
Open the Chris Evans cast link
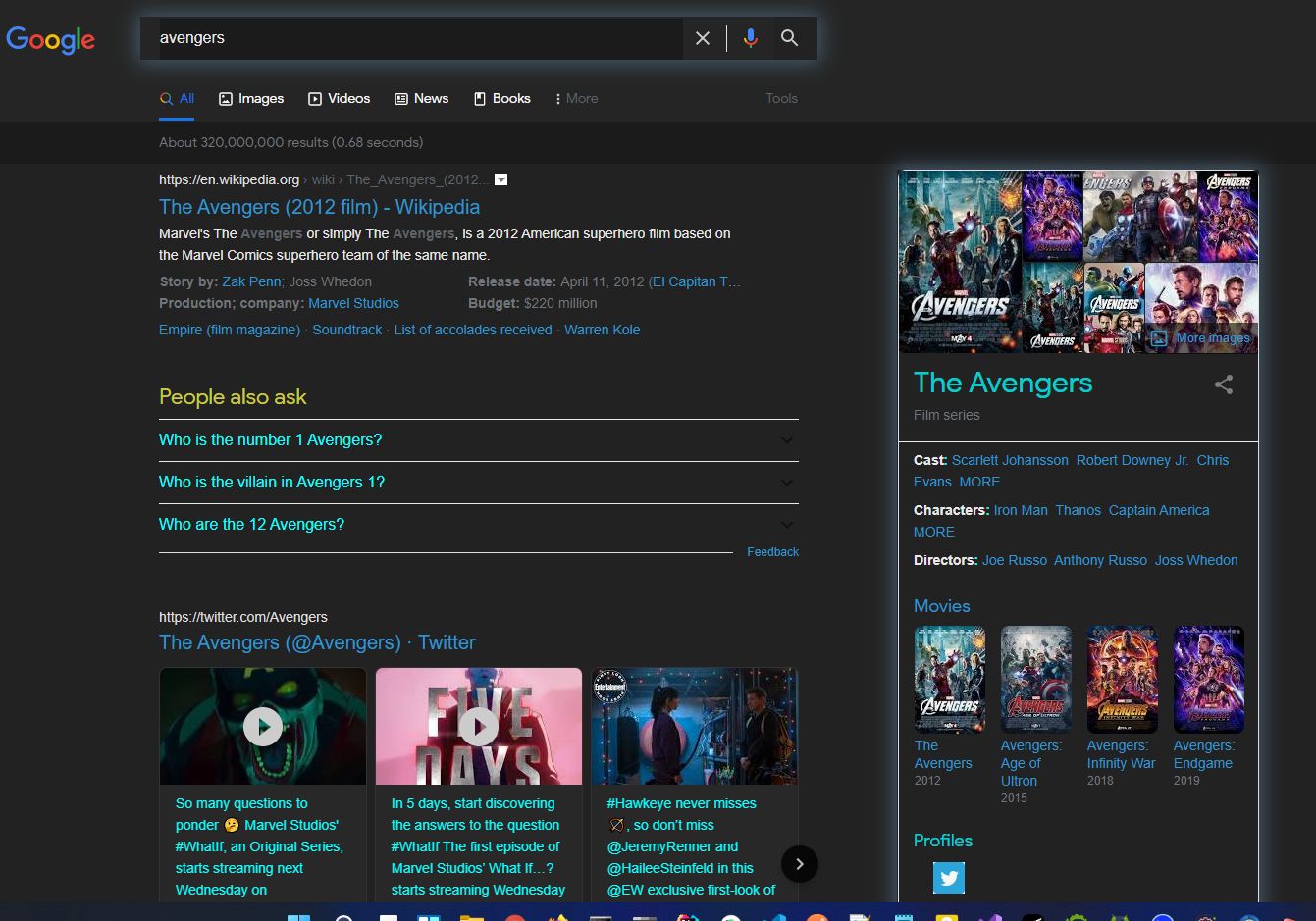point(1213,460)
